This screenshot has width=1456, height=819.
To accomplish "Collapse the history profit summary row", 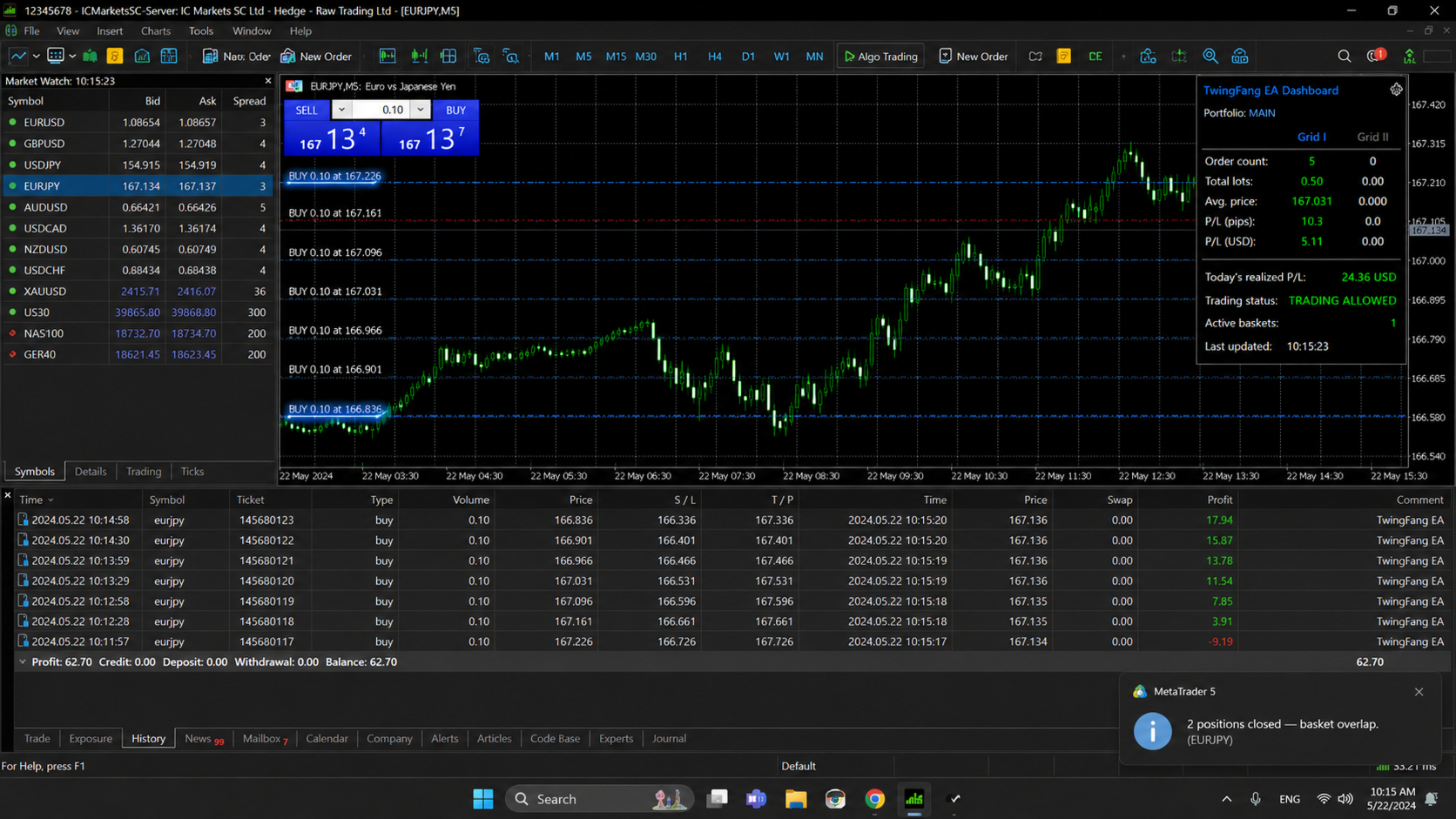I will pyautogui.click(x=23, y=662).
